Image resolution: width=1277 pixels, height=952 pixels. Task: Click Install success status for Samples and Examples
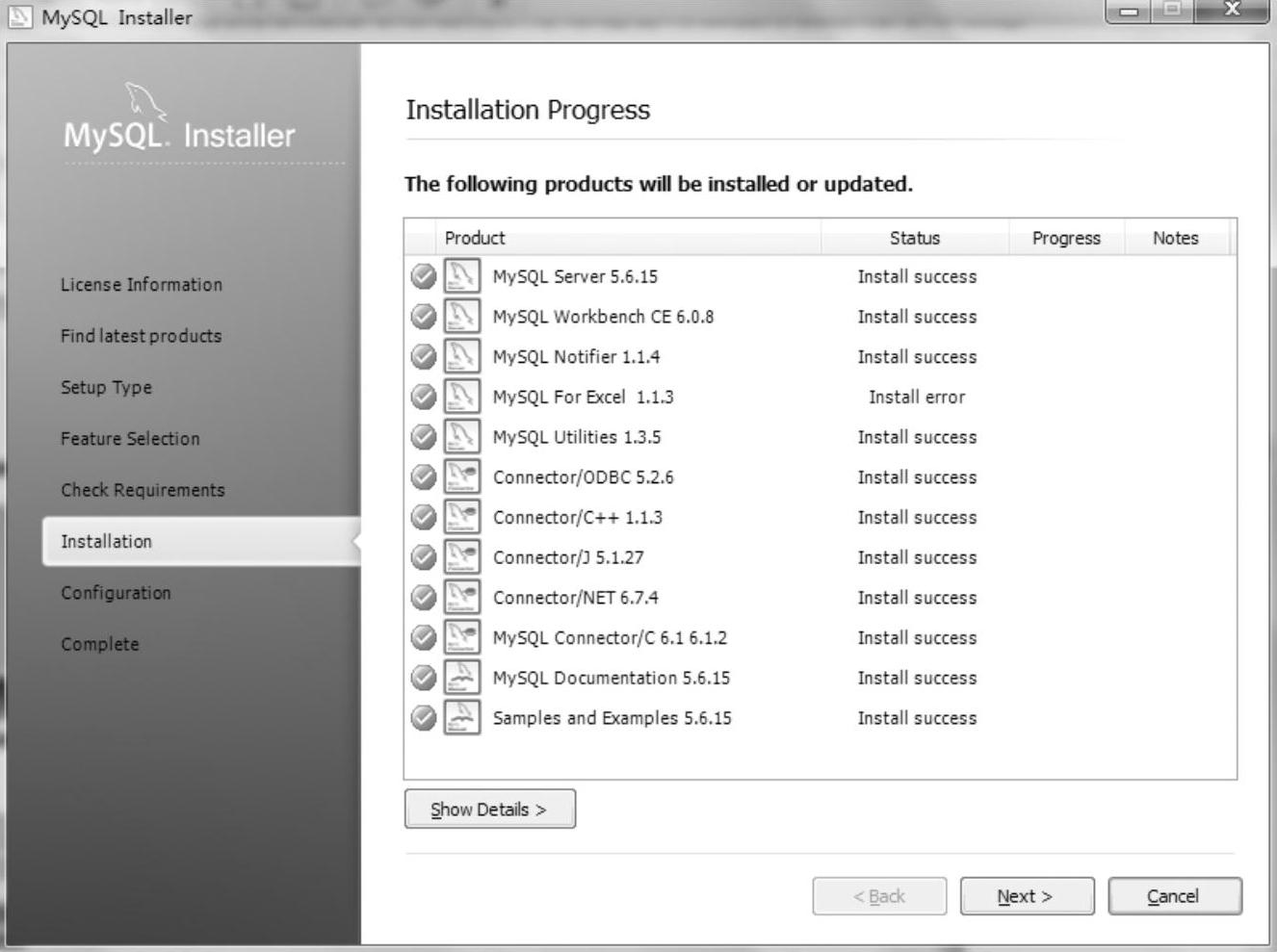[917, 718]
